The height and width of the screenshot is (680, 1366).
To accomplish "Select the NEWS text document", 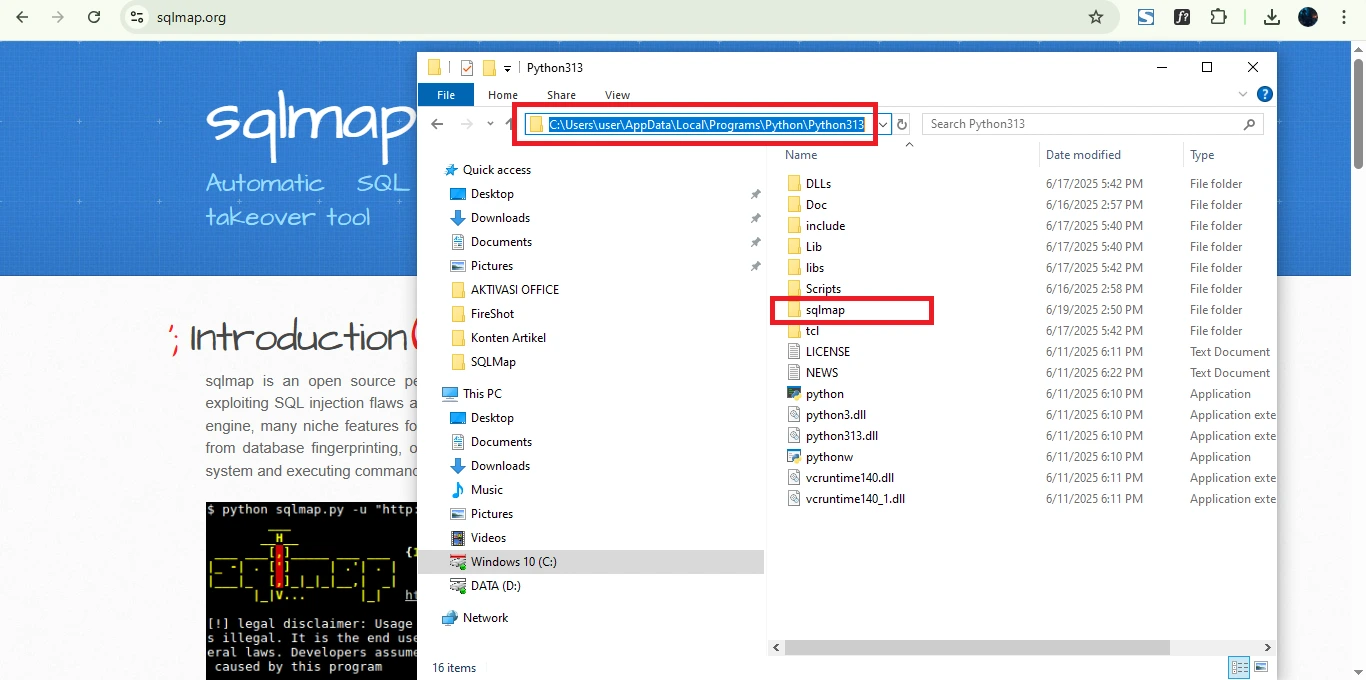I will [x=822, y=373].
